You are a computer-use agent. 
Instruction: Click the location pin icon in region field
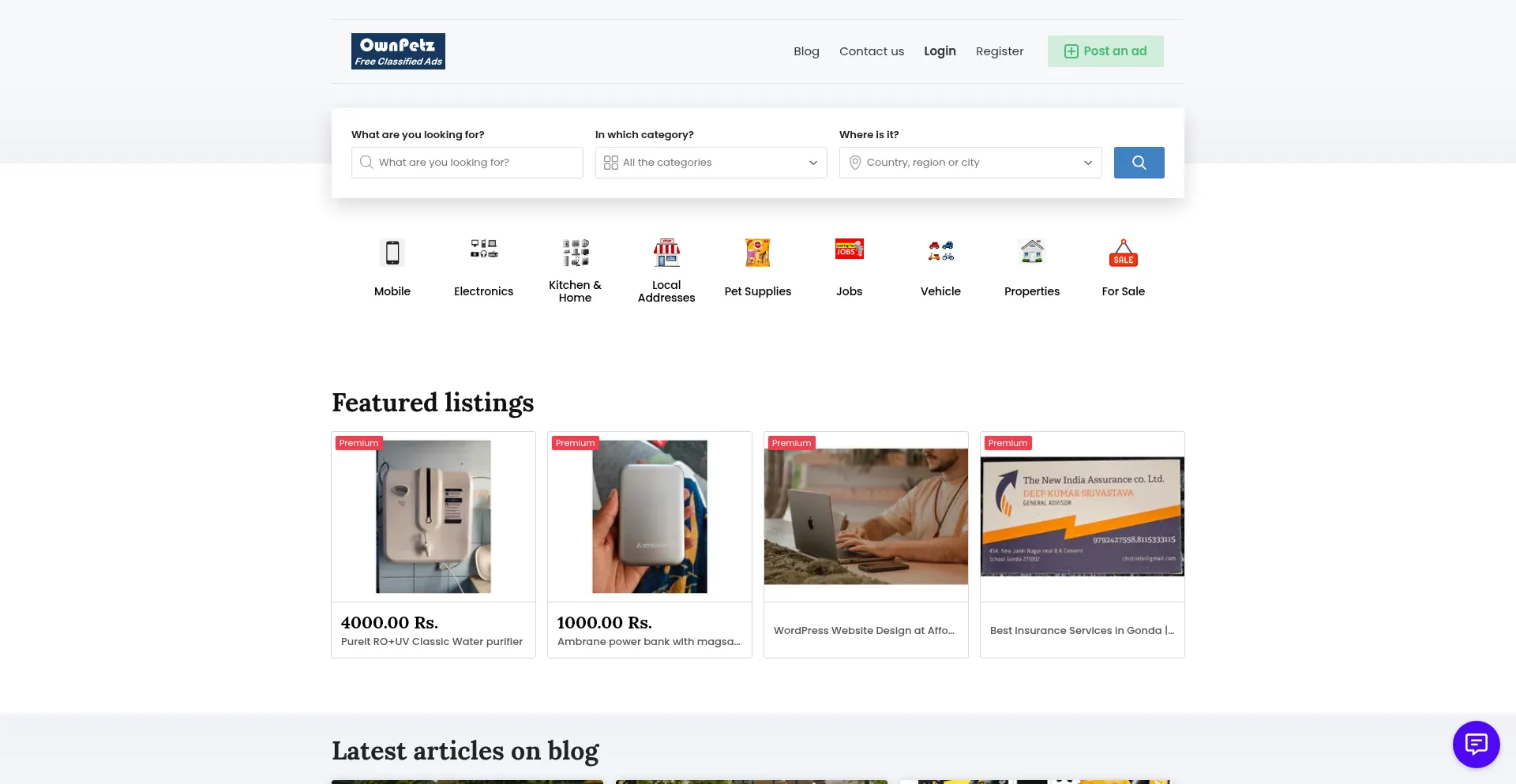(x=855, y=163)
